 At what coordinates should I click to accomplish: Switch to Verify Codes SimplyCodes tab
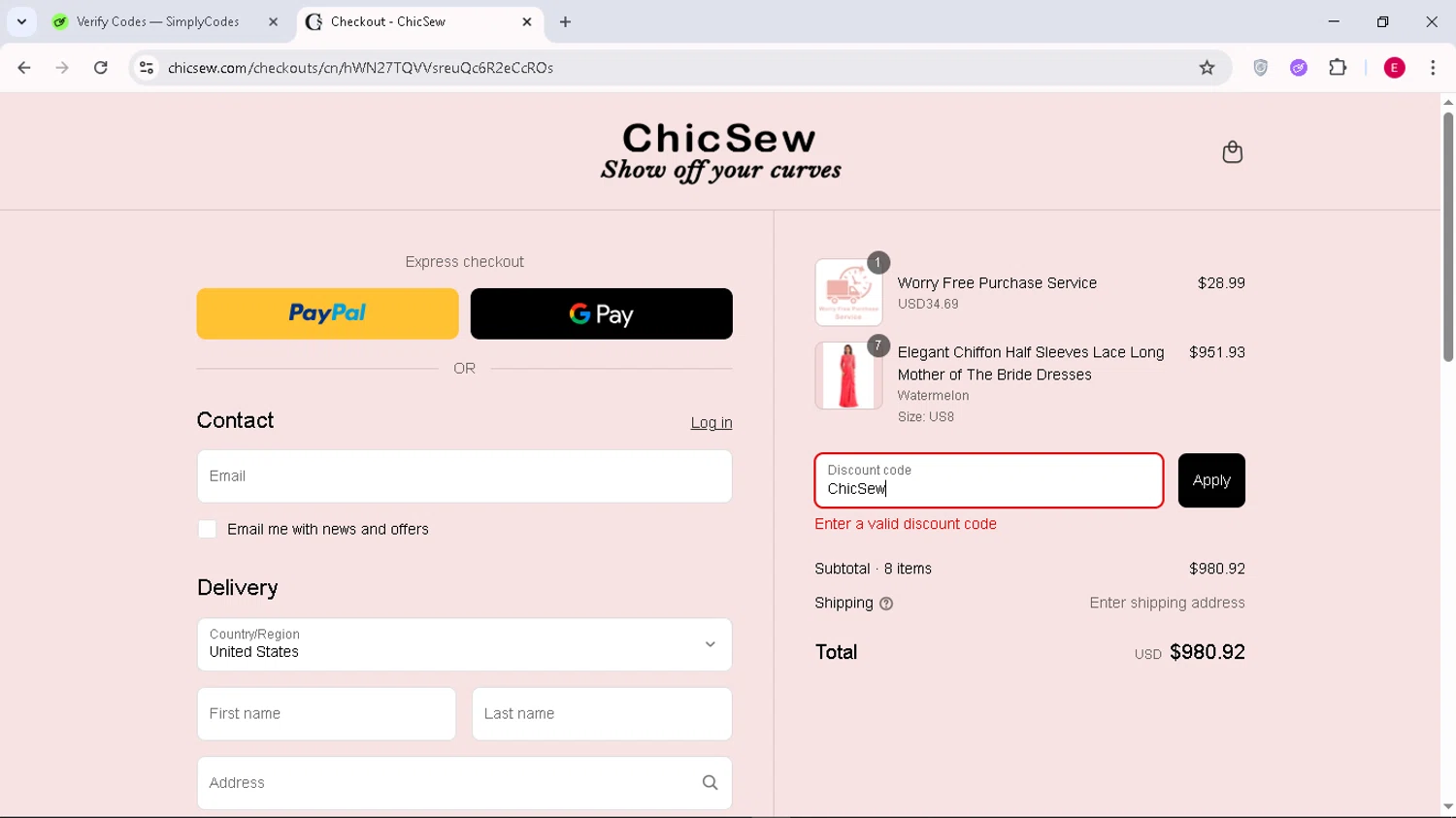point(160,21)
